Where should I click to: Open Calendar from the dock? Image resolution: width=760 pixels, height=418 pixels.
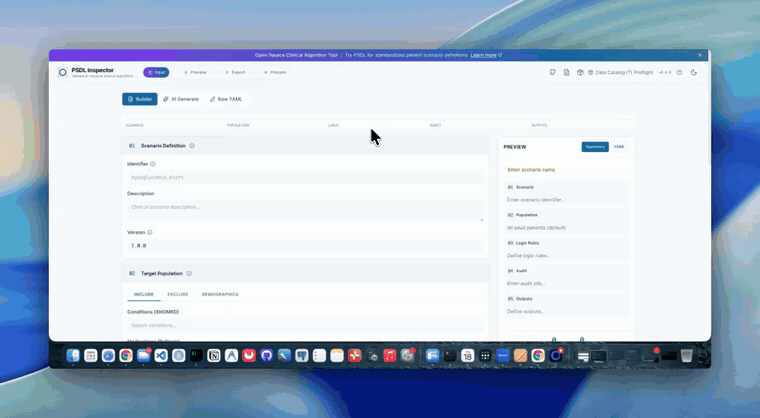(467, 355)
